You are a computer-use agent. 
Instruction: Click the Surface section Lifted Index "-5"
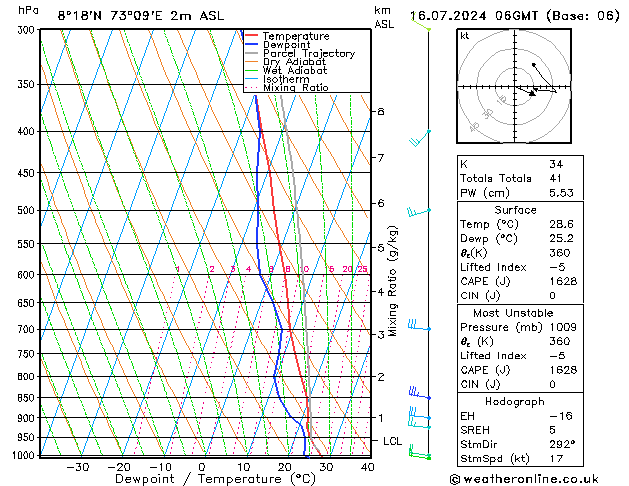pos(557,267)
